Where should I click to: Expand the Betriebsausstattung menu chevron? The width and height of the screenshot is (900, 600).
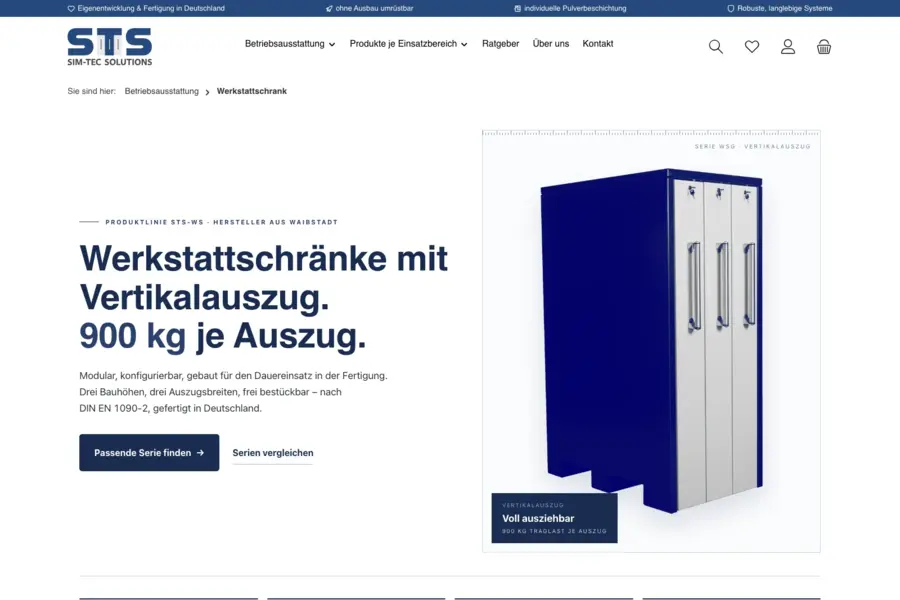(x=332, y=44)
